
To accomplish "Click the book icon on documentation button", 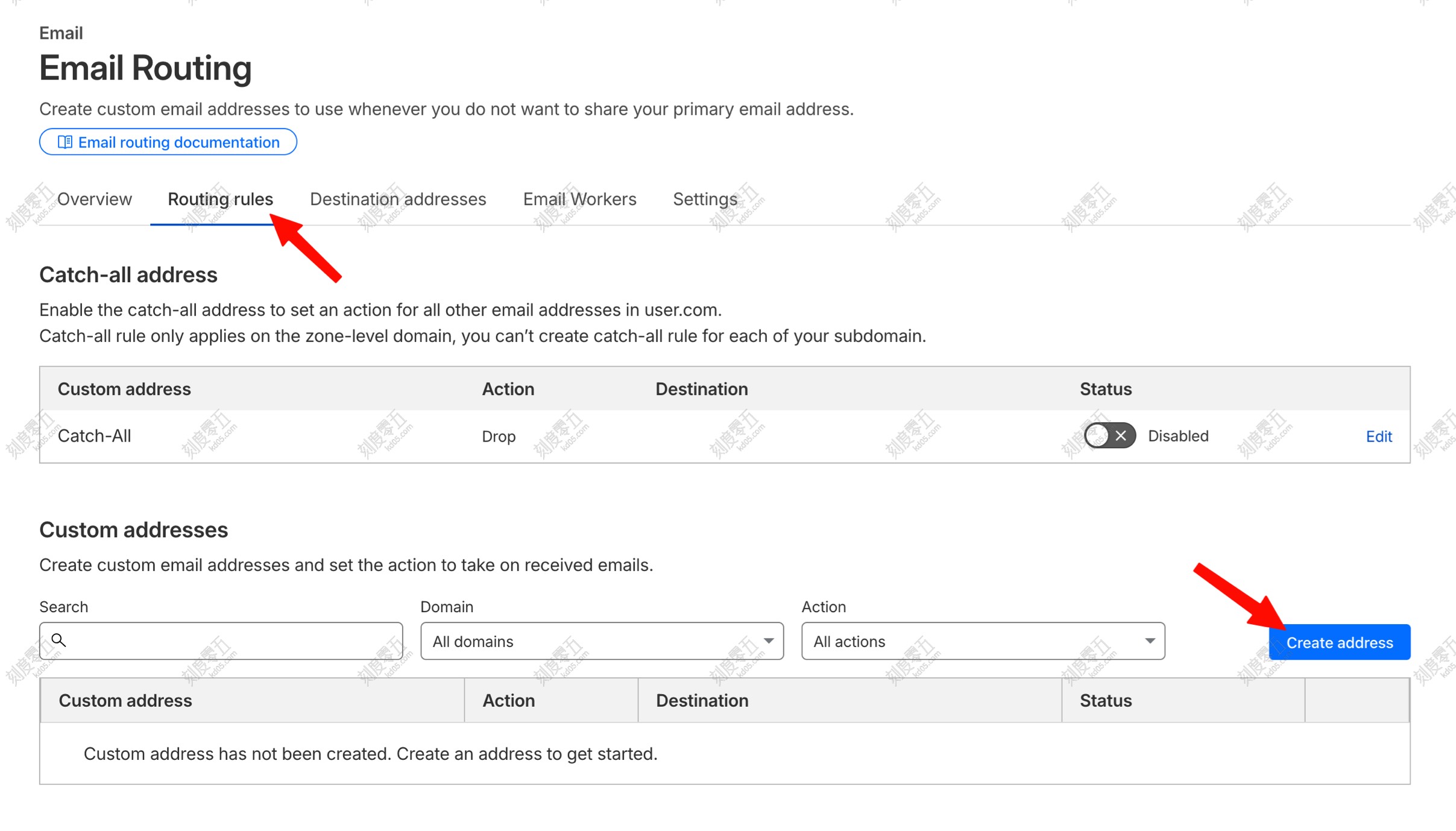I will (65, 142).
